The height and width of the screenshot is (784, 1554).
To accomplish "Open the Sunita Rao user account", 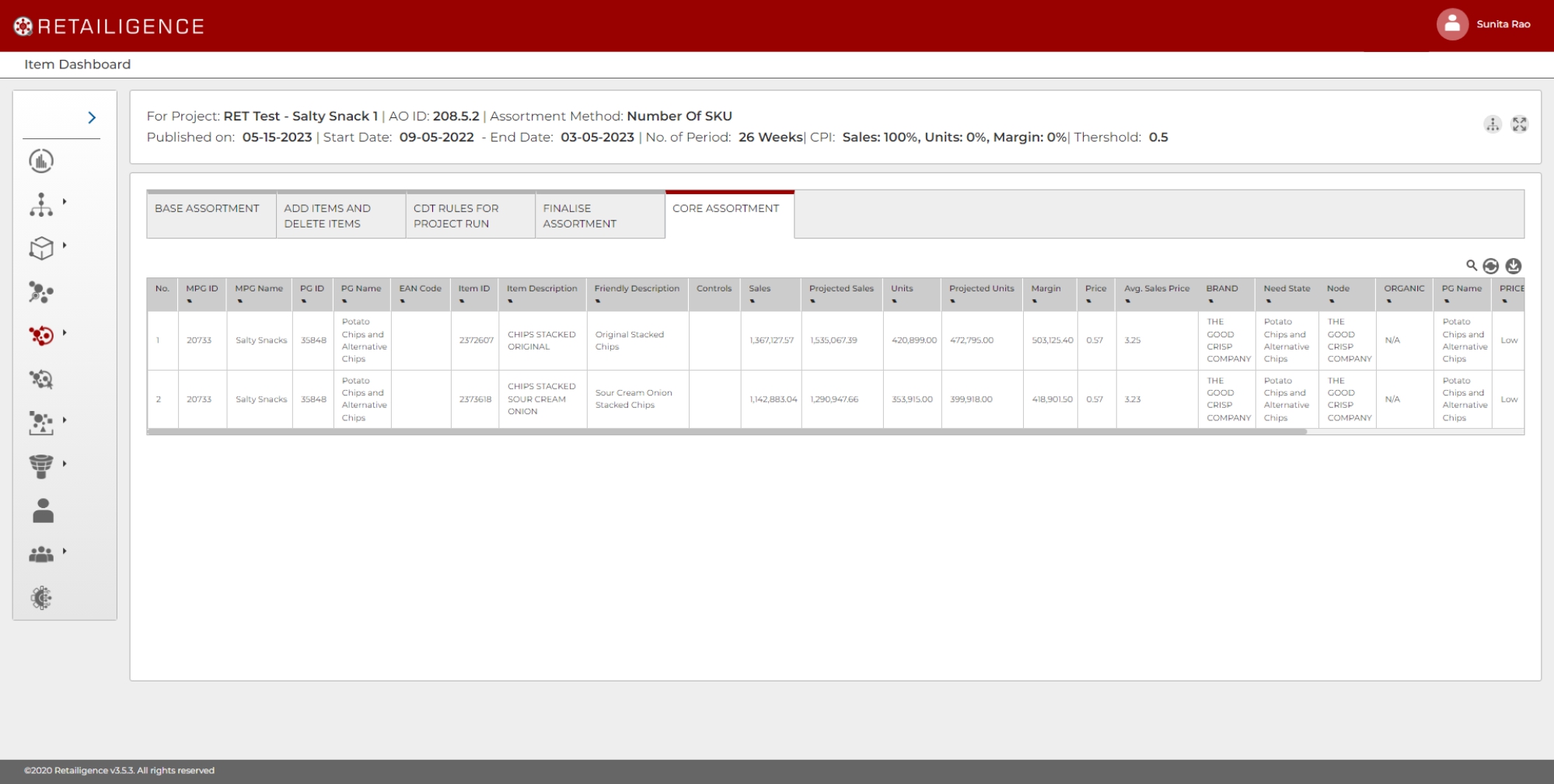I will click(1484, 24).
